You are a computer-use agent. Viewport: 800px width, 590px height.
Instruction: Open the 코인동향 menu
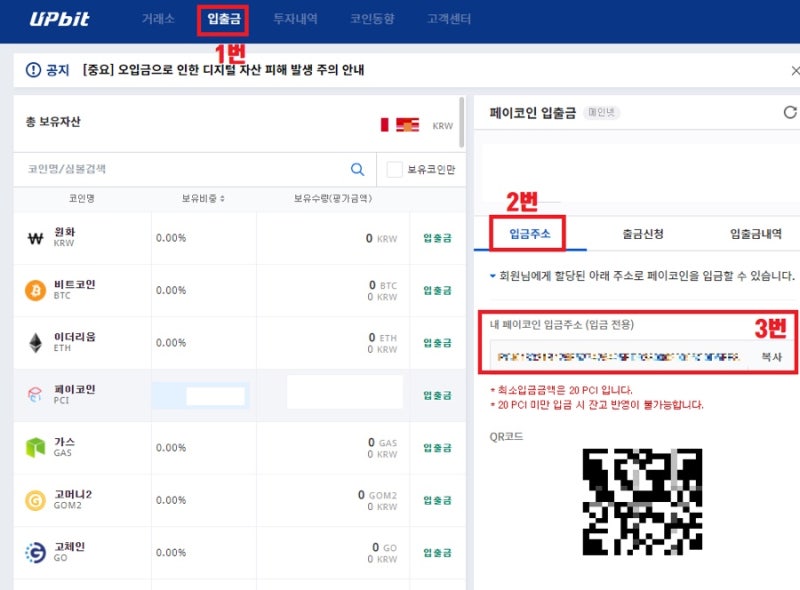372,19
